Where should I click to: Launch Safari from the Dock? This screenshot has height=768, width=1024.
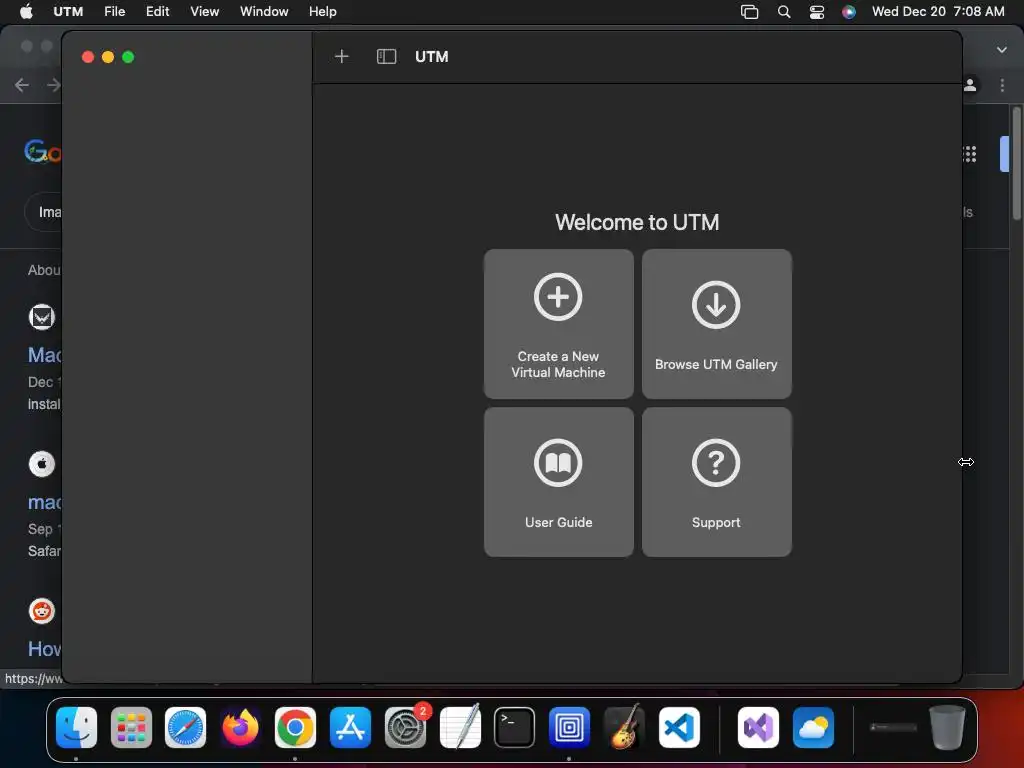pyautogui.click(x=185, y=727)
